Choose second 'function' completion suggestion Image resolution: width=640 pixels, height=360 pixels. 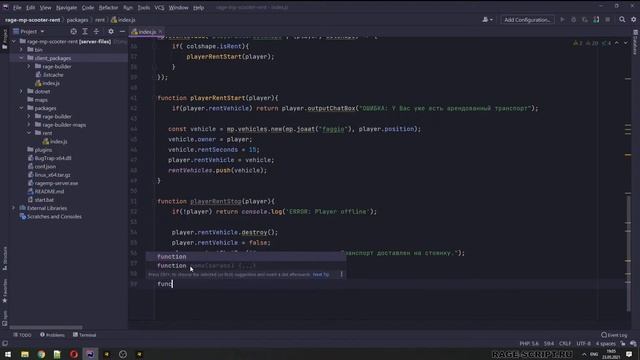[x=246, y=266]
